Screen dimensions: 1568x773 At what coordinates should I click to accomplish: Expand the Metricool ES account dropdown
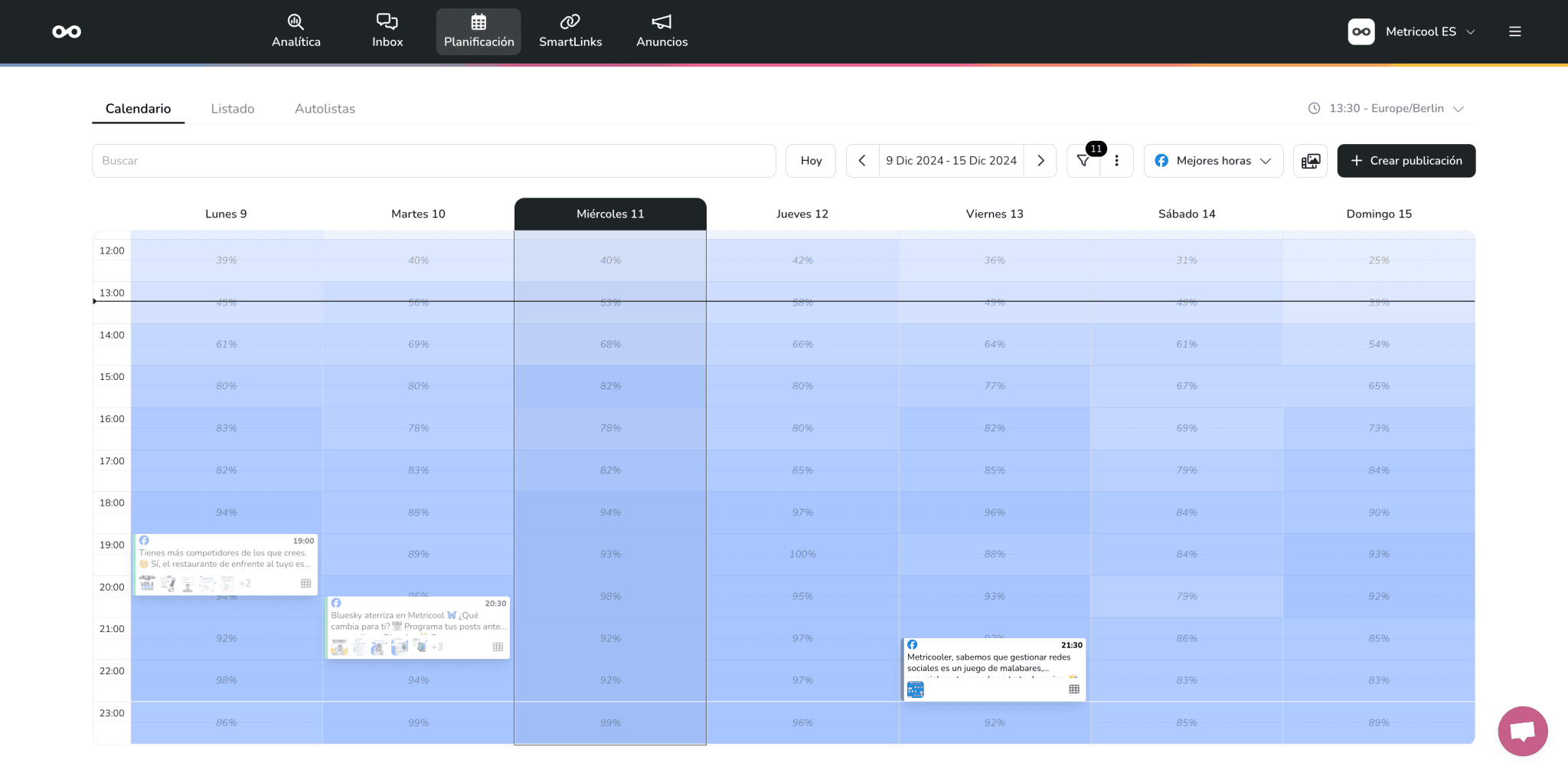[1413, 31]
